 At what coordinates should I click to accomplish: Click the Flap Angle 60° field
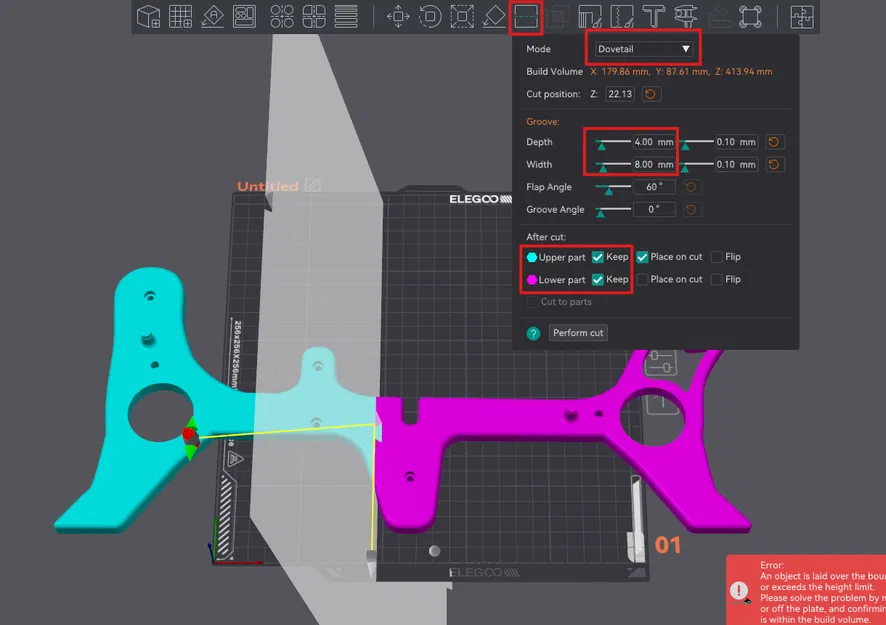tap(653, 187)
